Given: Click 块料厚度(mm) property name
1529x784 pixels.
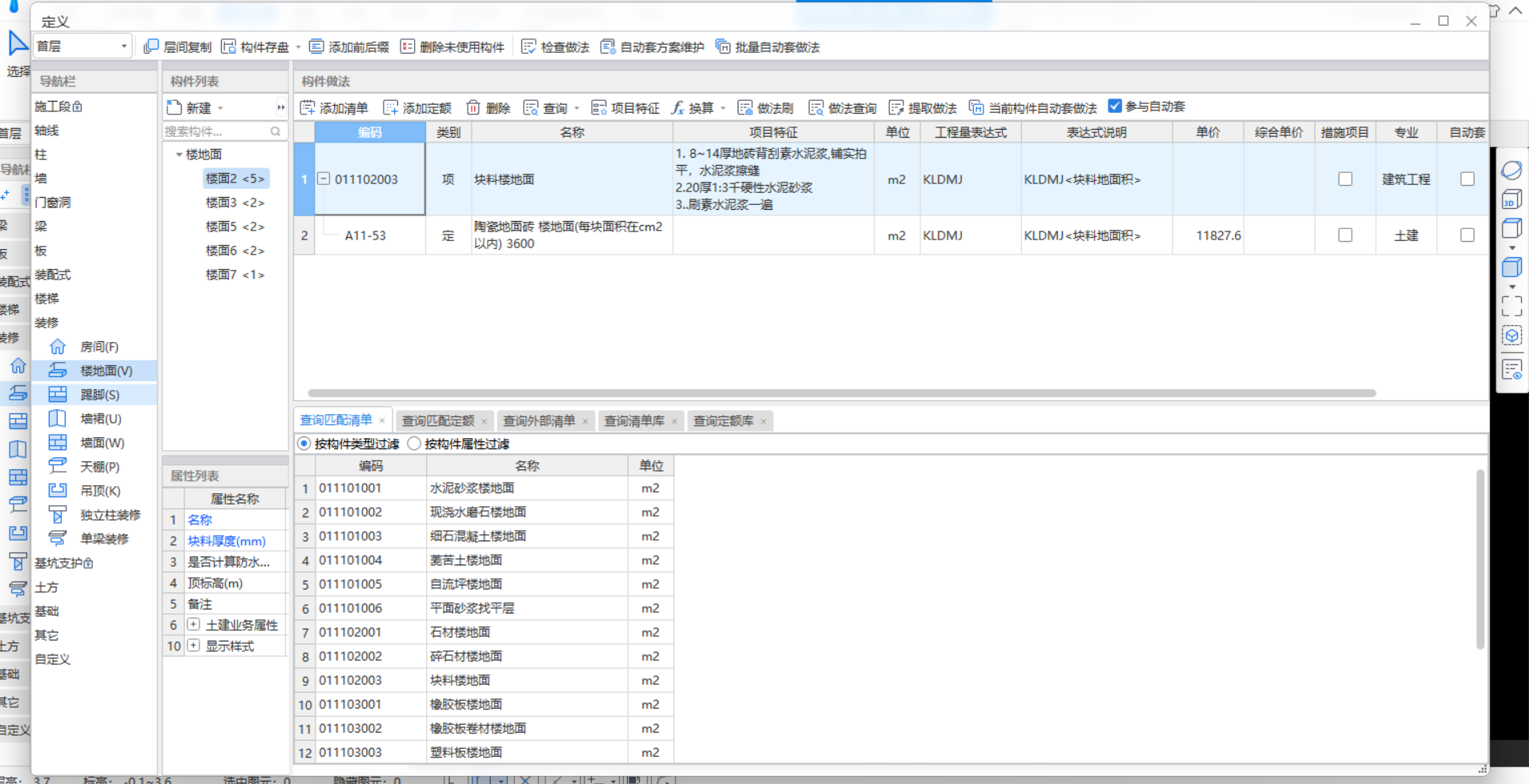Looking at the screenshot, I should (x=227, y=541).
